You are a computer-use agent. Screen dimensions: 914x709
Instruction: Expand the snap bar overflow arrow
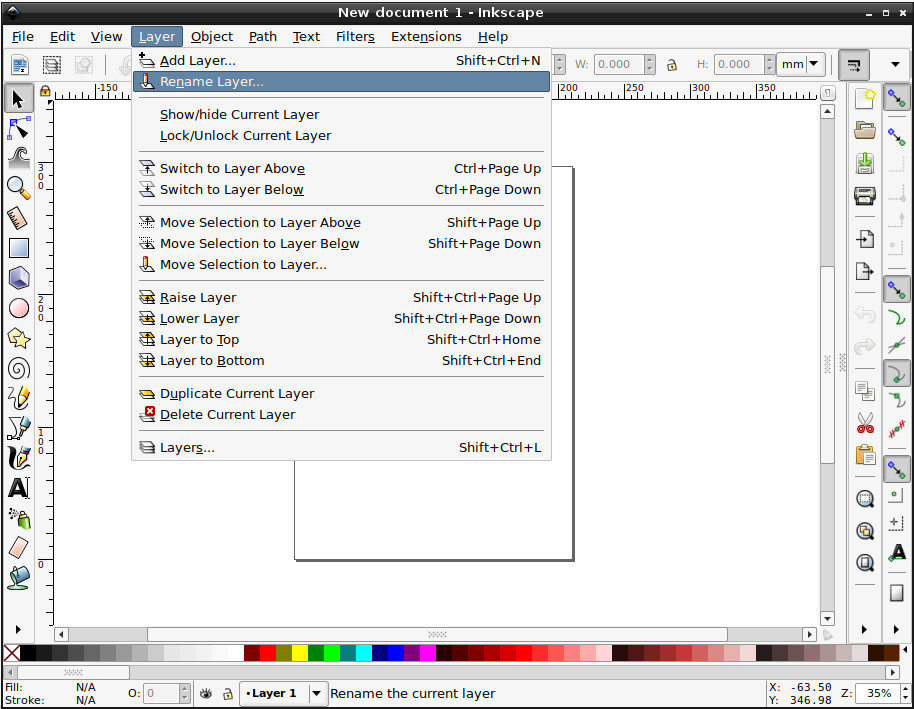(896, 629)
